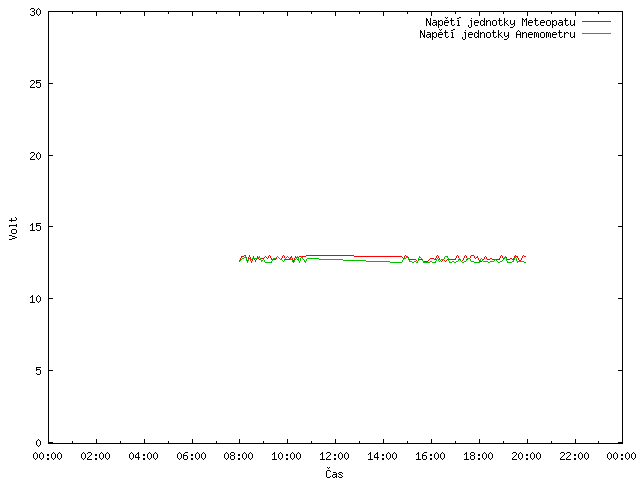This screenshot has width=640, height=480.
Task: Click the x-axis label 22:00
Action: pyautogui.click(x=574, y=456)
